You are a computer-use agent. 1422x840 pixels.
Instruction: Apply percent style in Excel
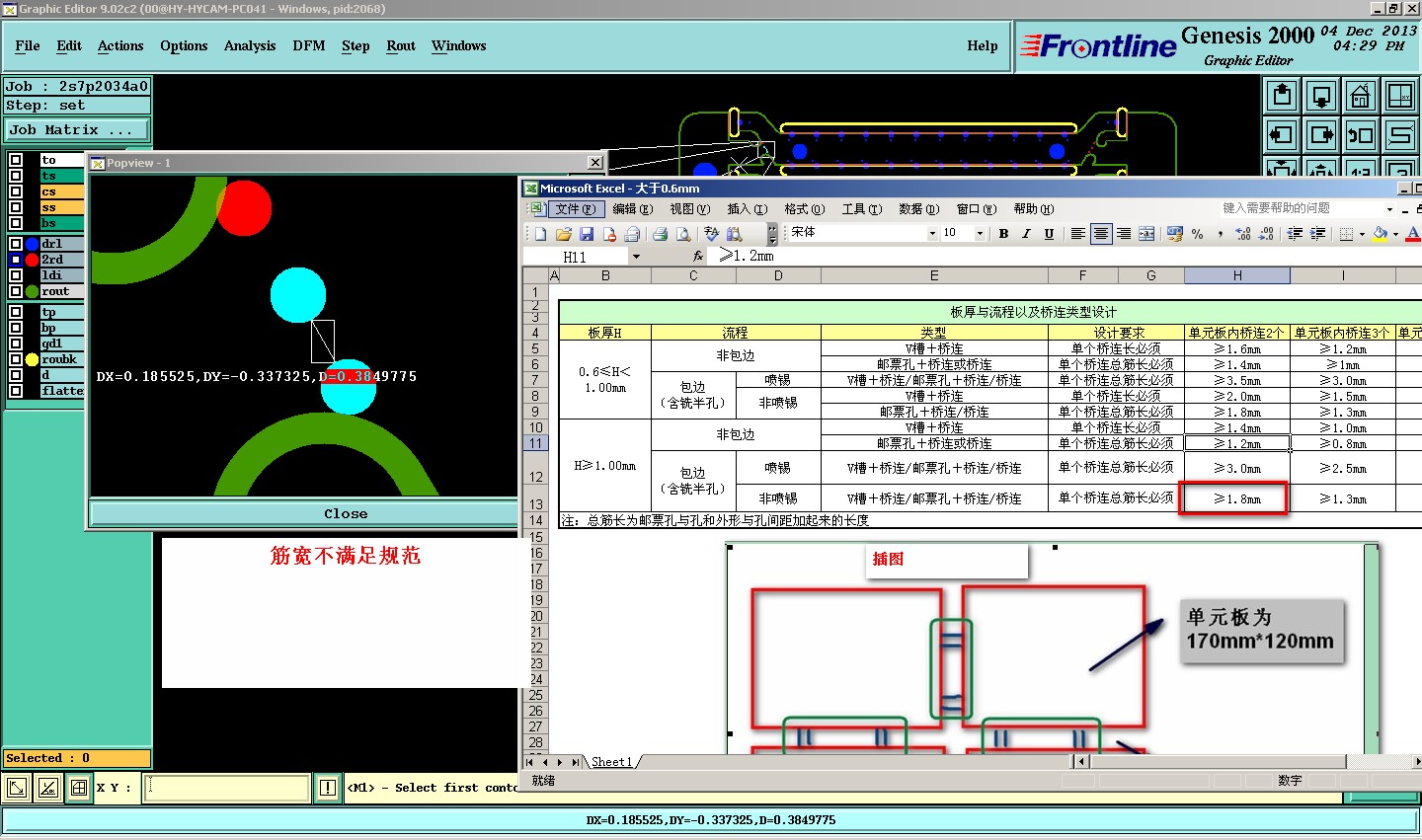1198,234
